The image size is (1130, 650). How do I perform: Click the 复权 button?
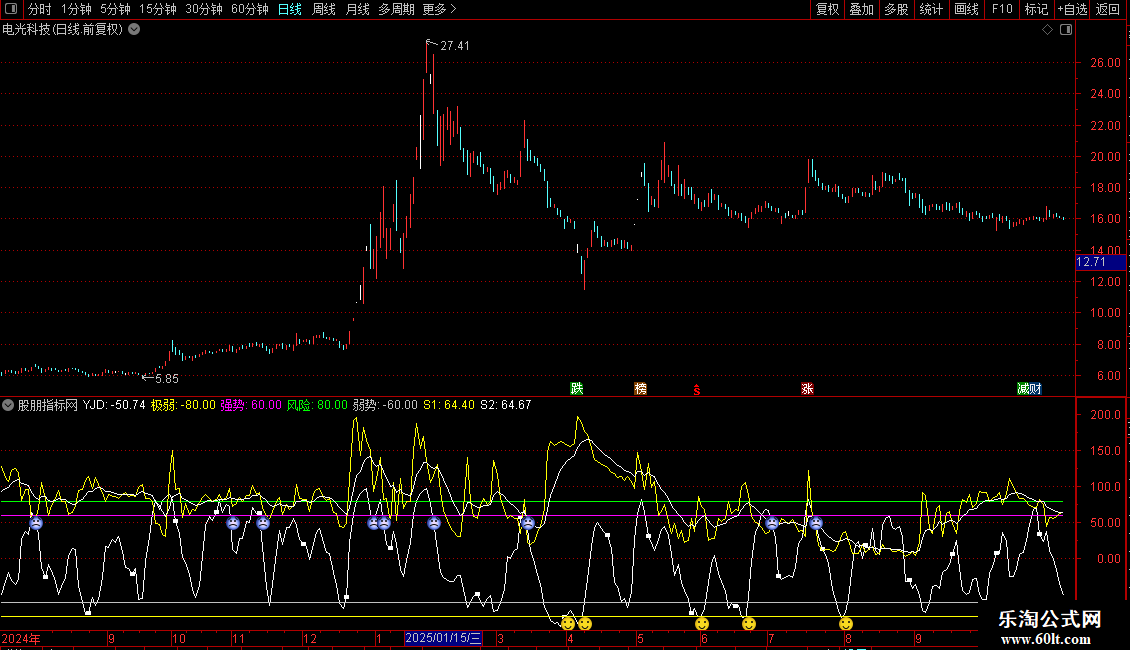tap(827, 9)
